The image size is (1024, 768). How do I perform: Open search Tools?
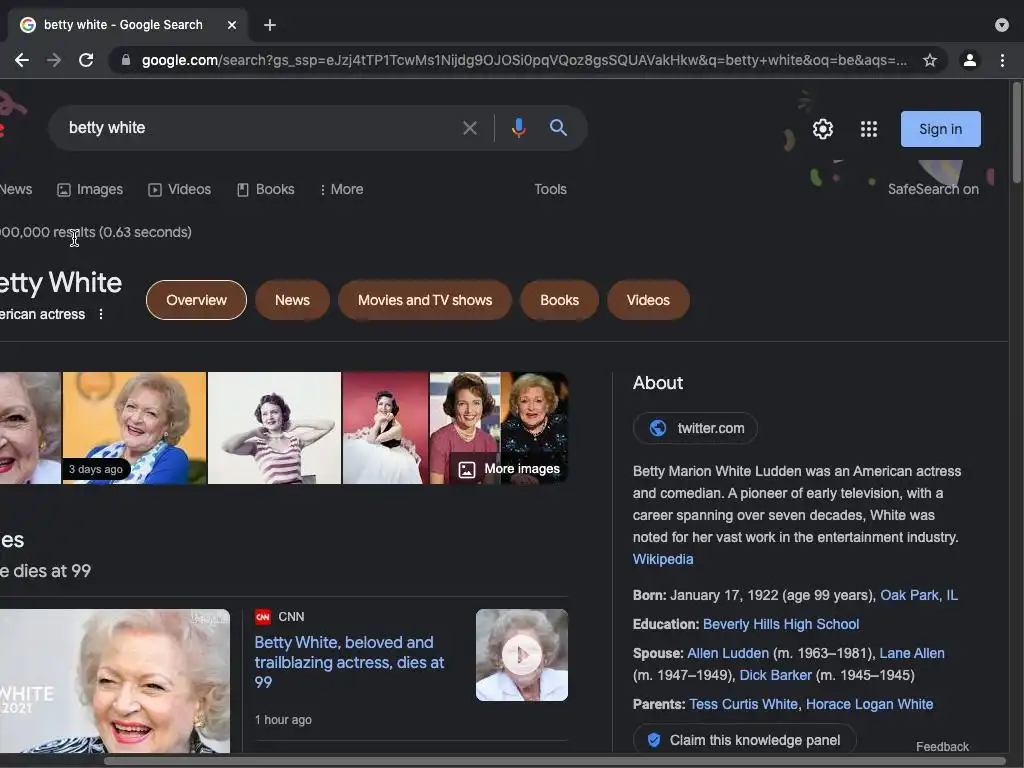point(551,189)
